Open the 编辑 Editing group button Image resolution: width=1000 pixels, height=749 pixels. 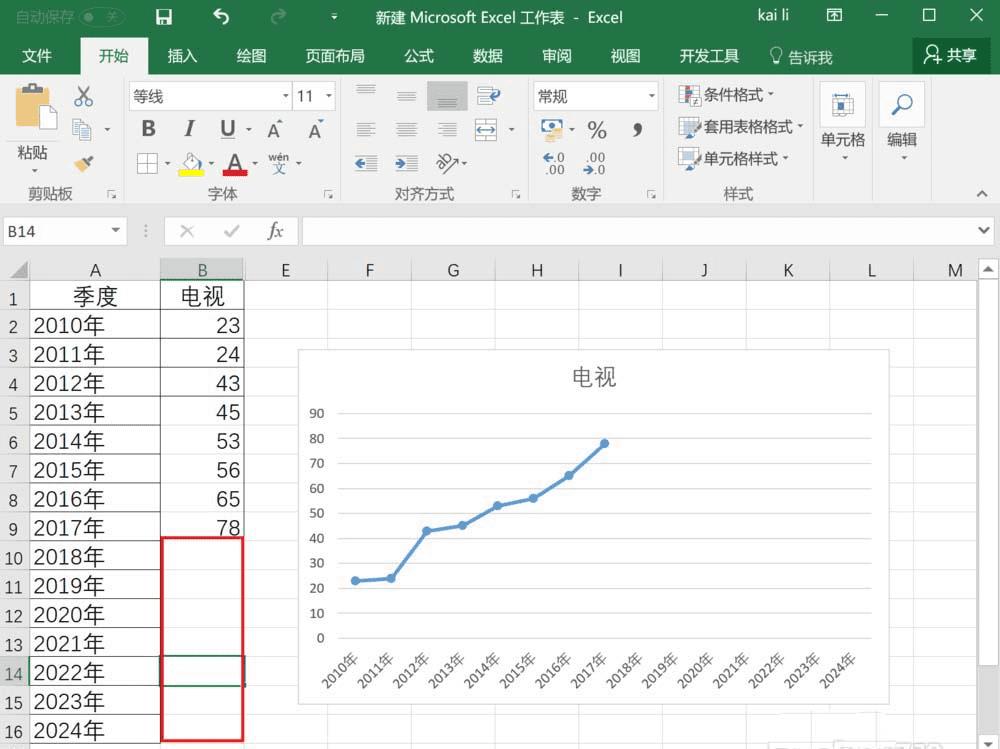(x=902, y=121)
